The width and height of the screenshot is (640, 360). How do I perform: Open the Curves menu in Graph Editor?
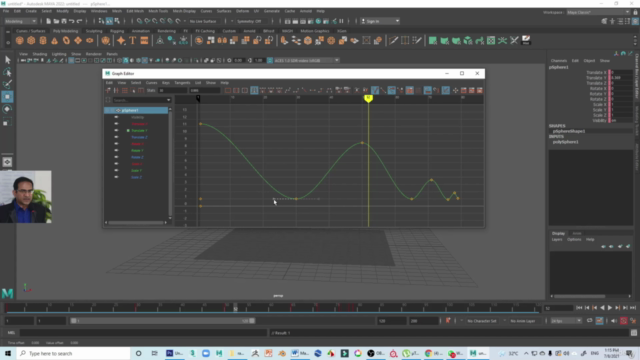point(151,83)
